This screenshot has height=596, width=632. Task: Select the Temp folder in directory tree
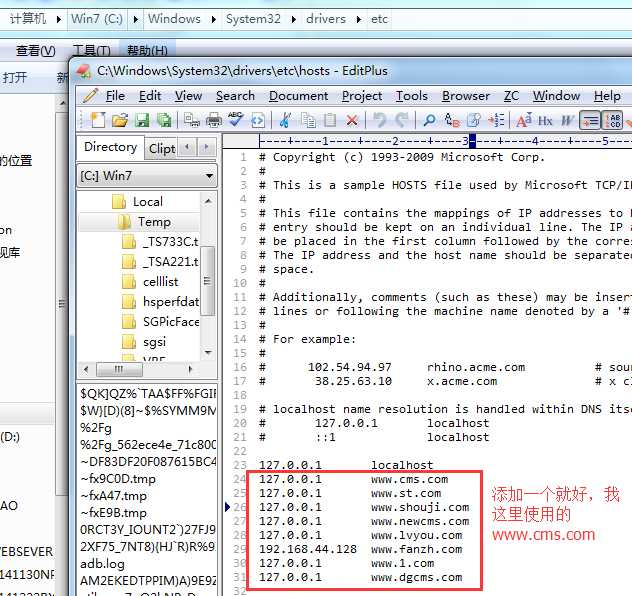tap(154, 222)
